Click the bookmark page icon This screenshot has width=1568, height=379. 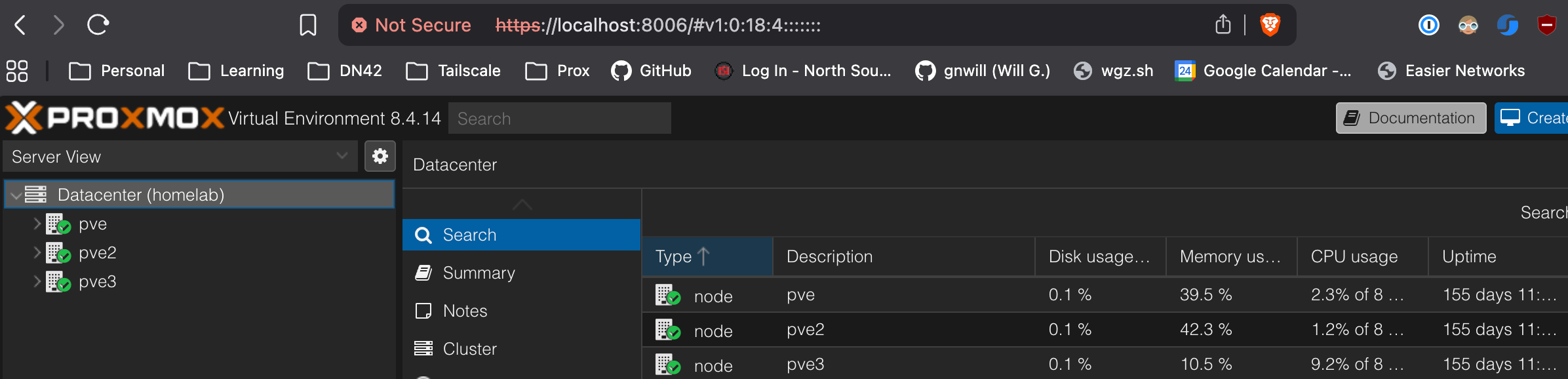[x=307, y=25]
